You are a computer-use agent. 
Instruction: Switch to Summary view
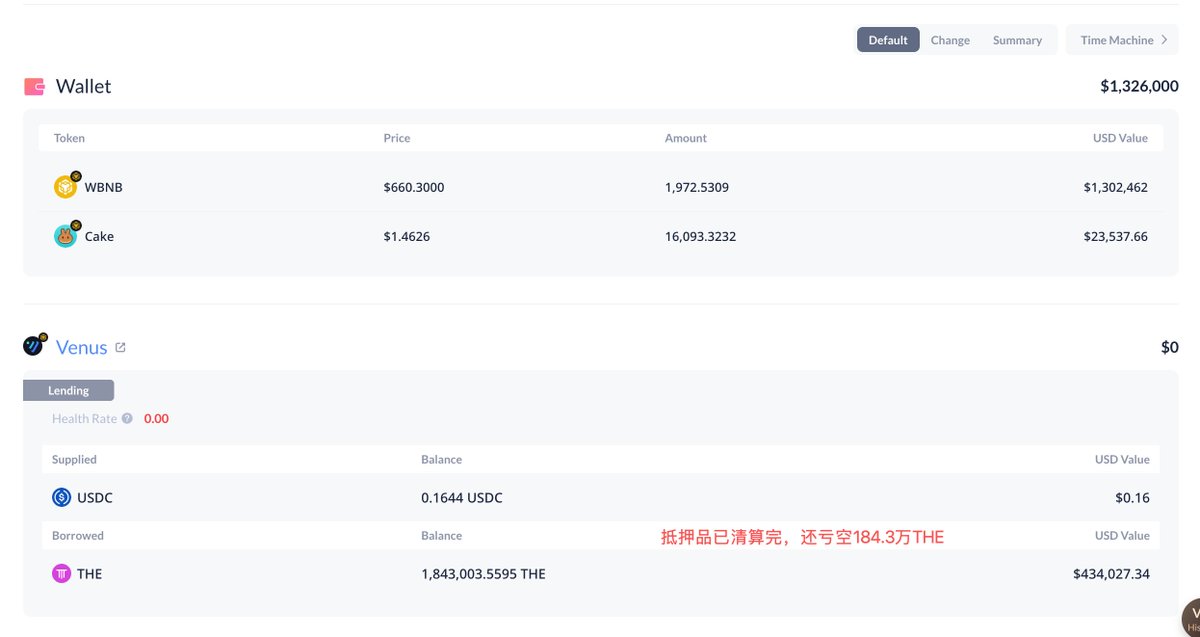(x=1017, y=40)
